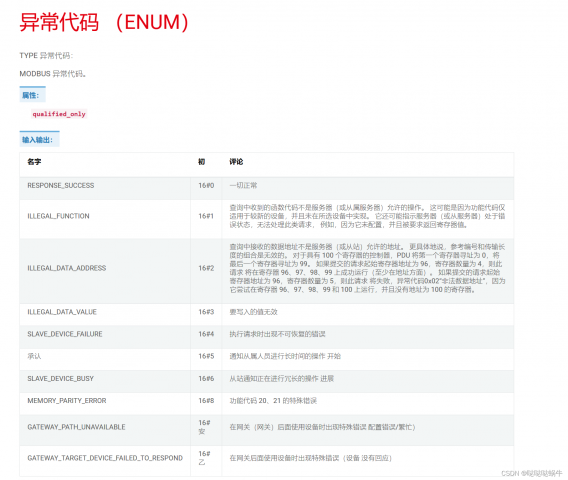Select the RESPONSE_SUCCESS row name
The height and width of the screenshot is (480, 568).
[x=61, y=185]
